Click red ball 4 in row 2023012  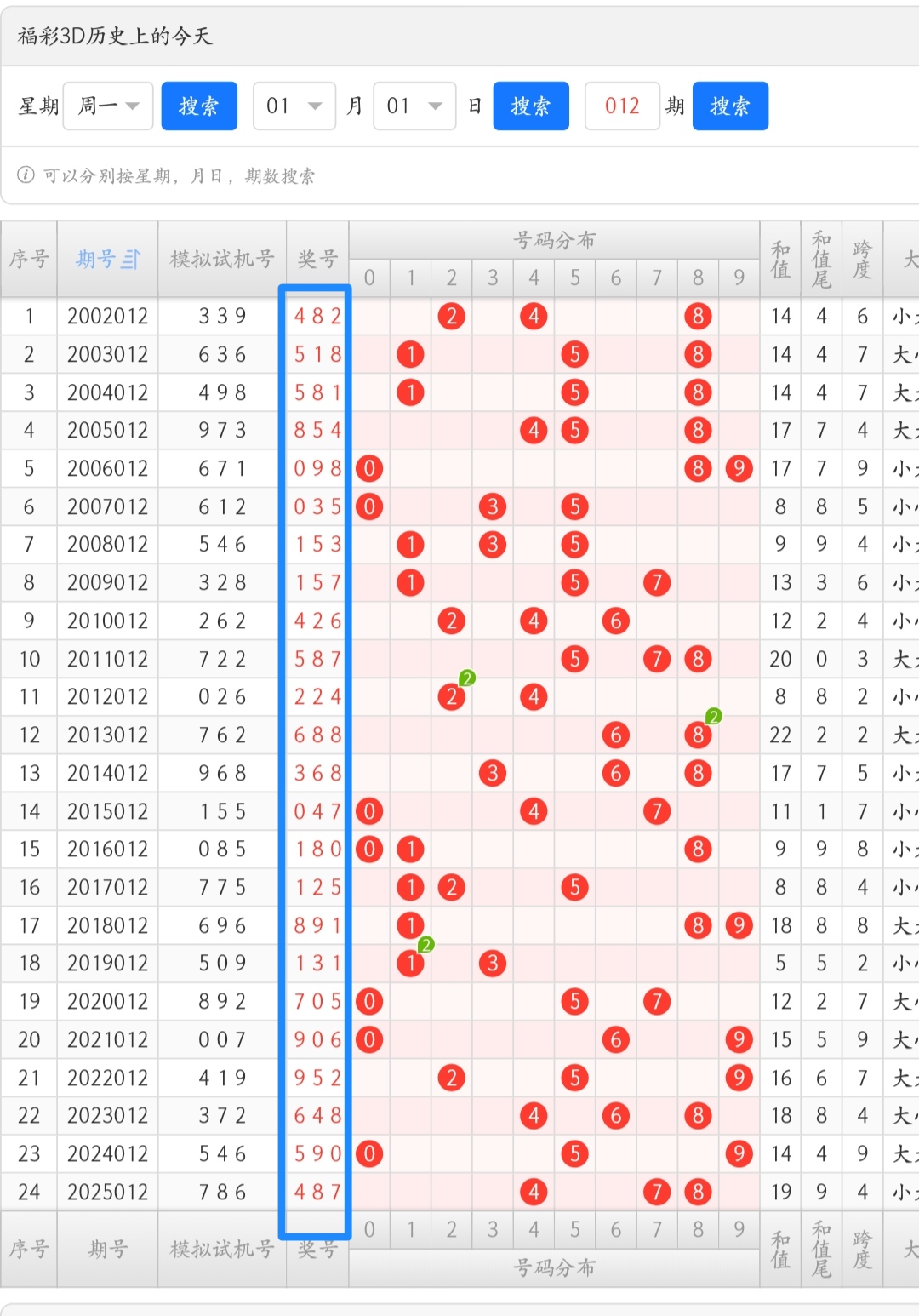[x=534, y=1115]
